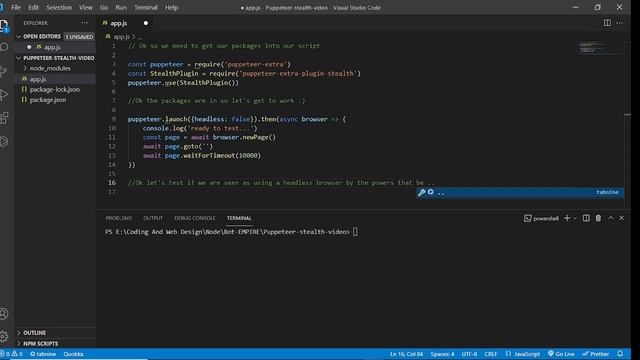Open the Terminal menu
The image size is (640, 360).
point(146,7)
